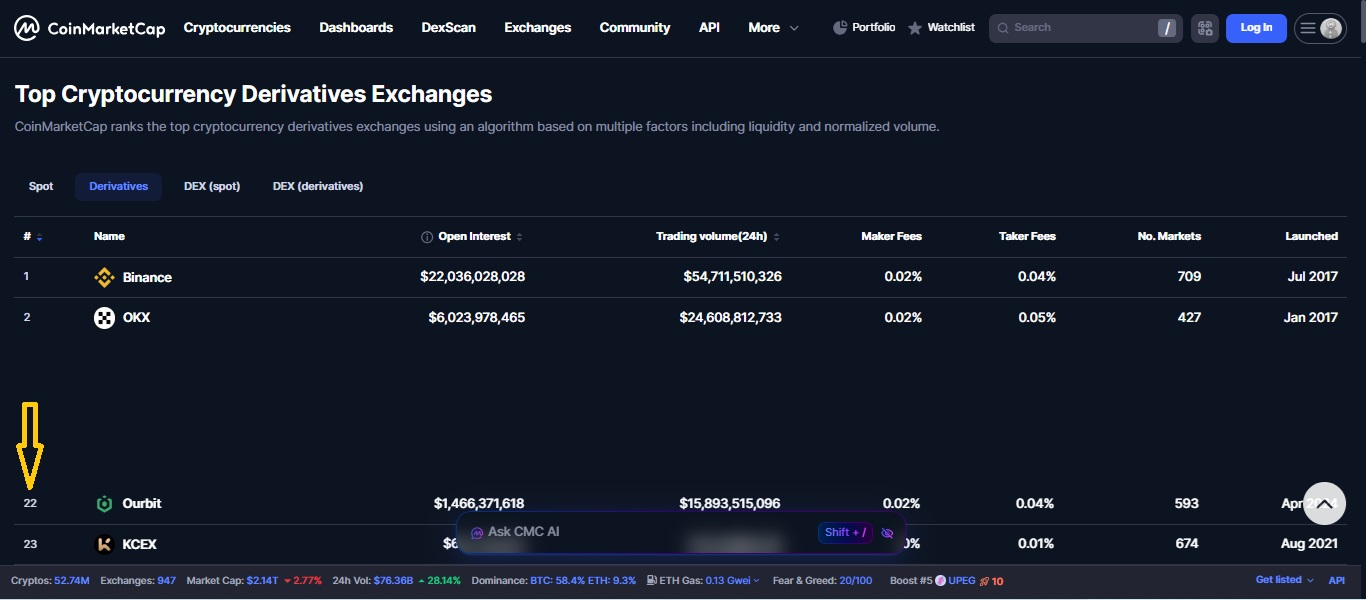This screenshot has width=1366, height=600.
Task: Click the OKX logo icon
Action: click(104, 318)
